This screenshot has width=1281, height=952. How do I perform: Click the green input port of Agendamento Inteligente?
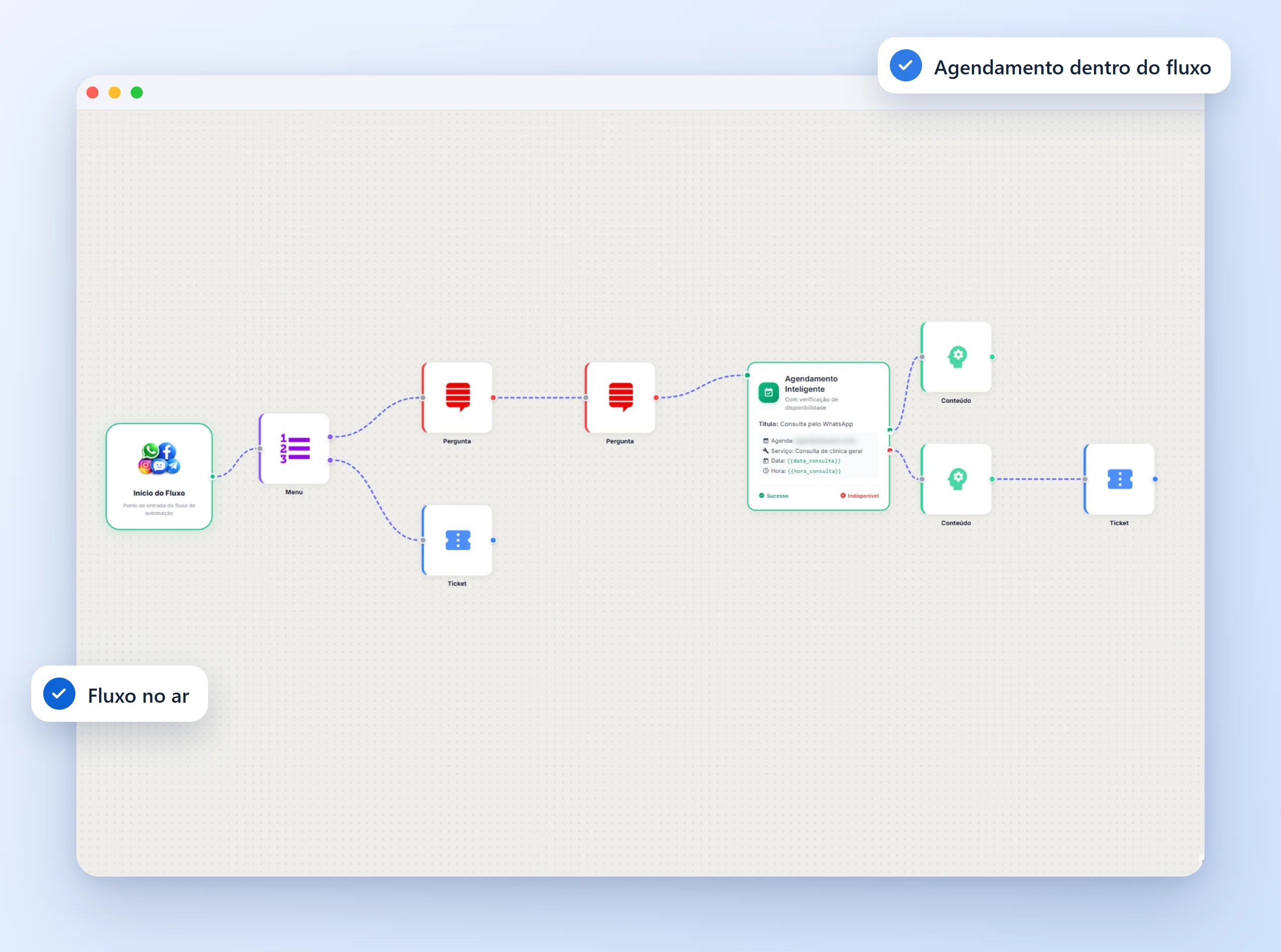click(x=748, y=375)
